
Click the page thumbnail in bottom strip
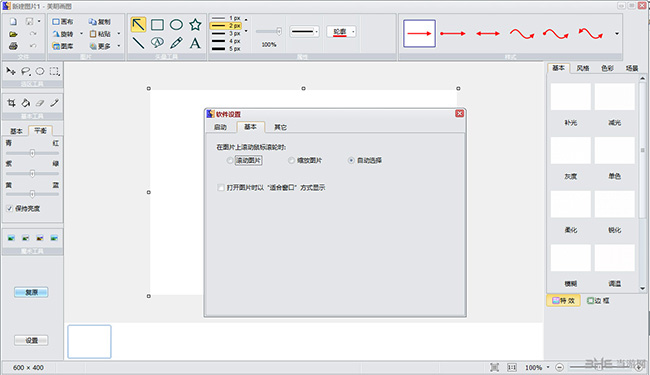(x=90, y=341)
